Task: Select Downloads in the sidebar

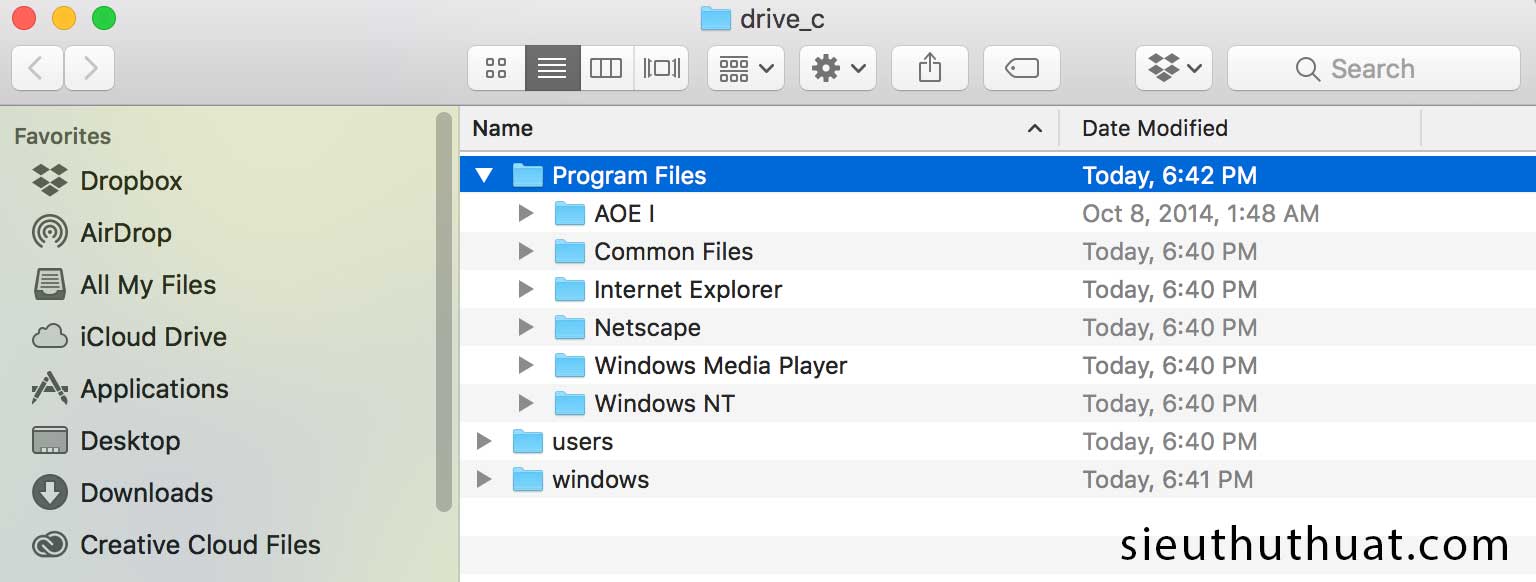Action: [x=122, y=493]
